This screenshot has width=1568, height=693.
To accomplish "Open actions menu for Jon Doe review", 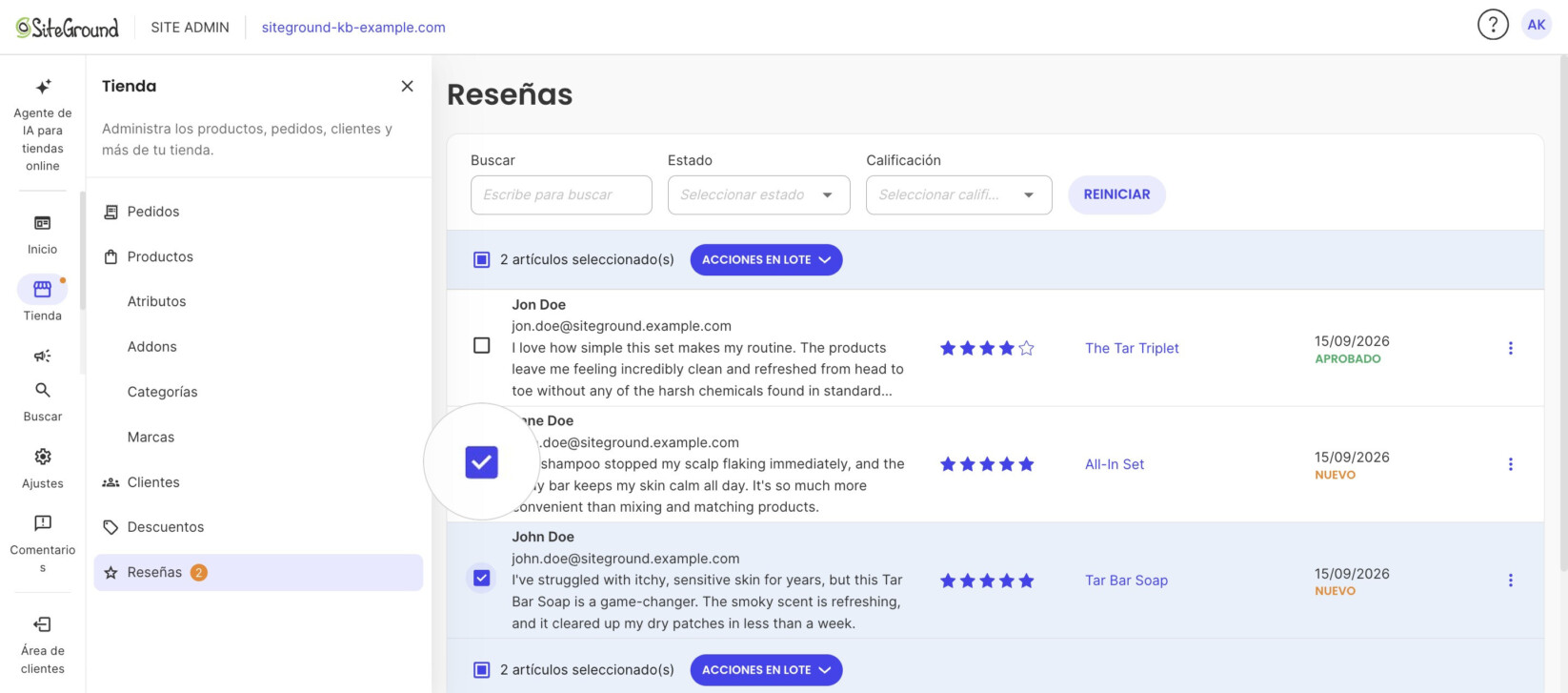I will pyautogui.click(x=1510, y=348).
